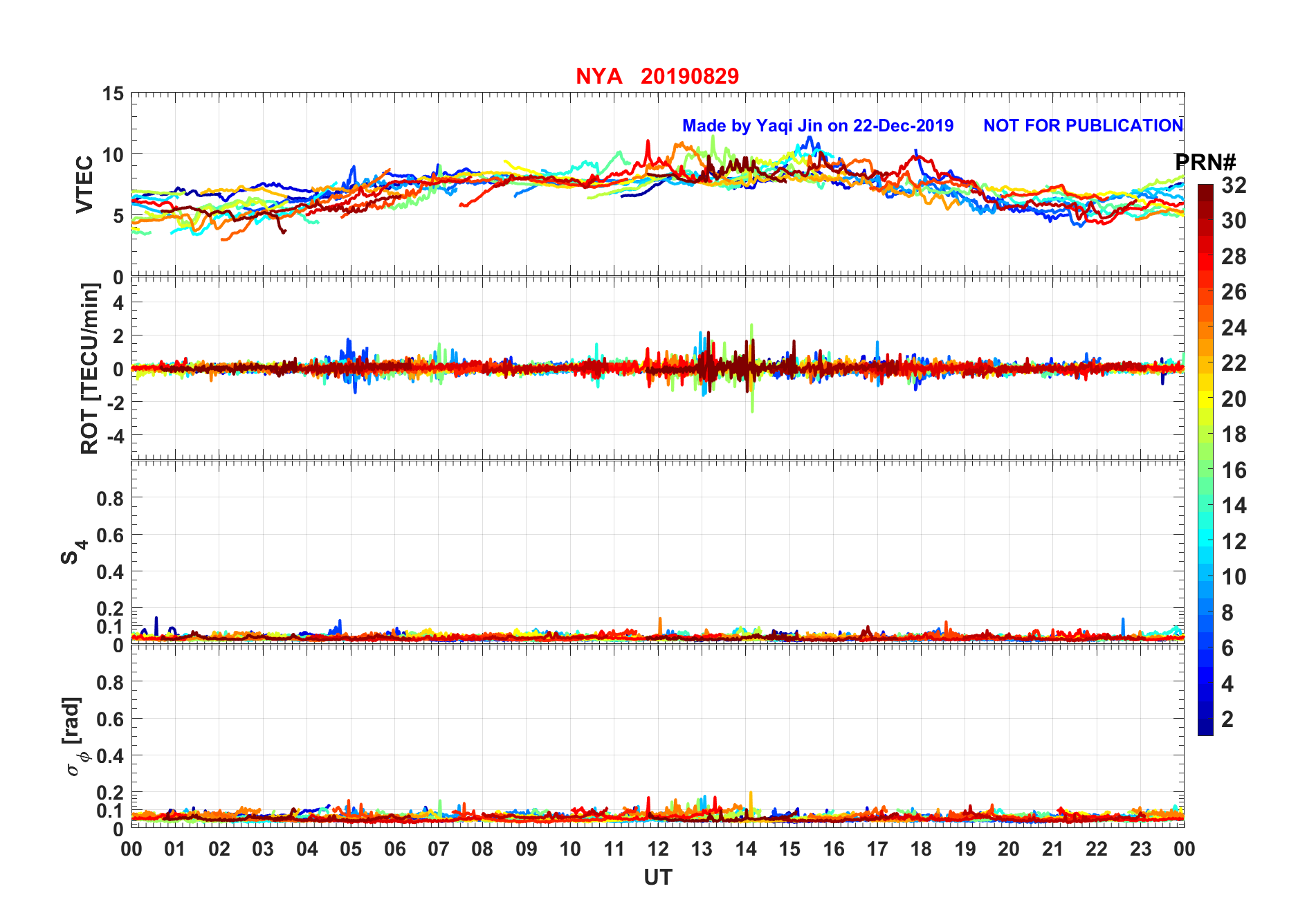Click the ROT axis tick label 2

click(x=119, y=336)
